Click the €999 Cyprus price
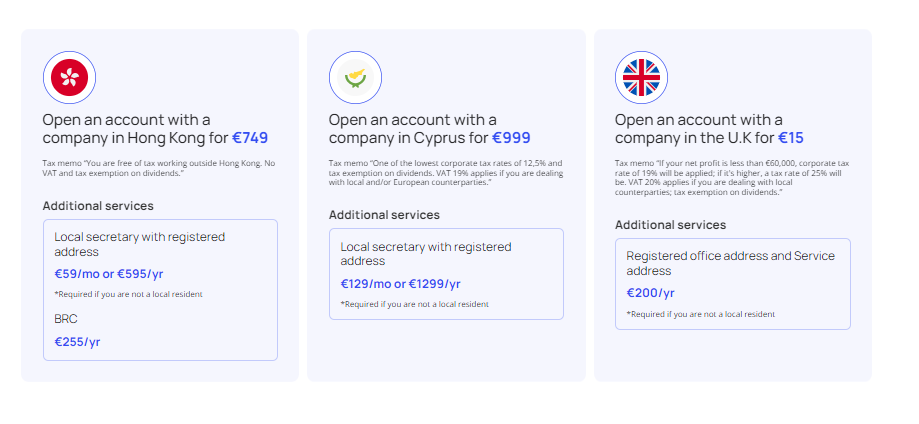The height and width of the screenshot is (424, 919). pos(511,138)
